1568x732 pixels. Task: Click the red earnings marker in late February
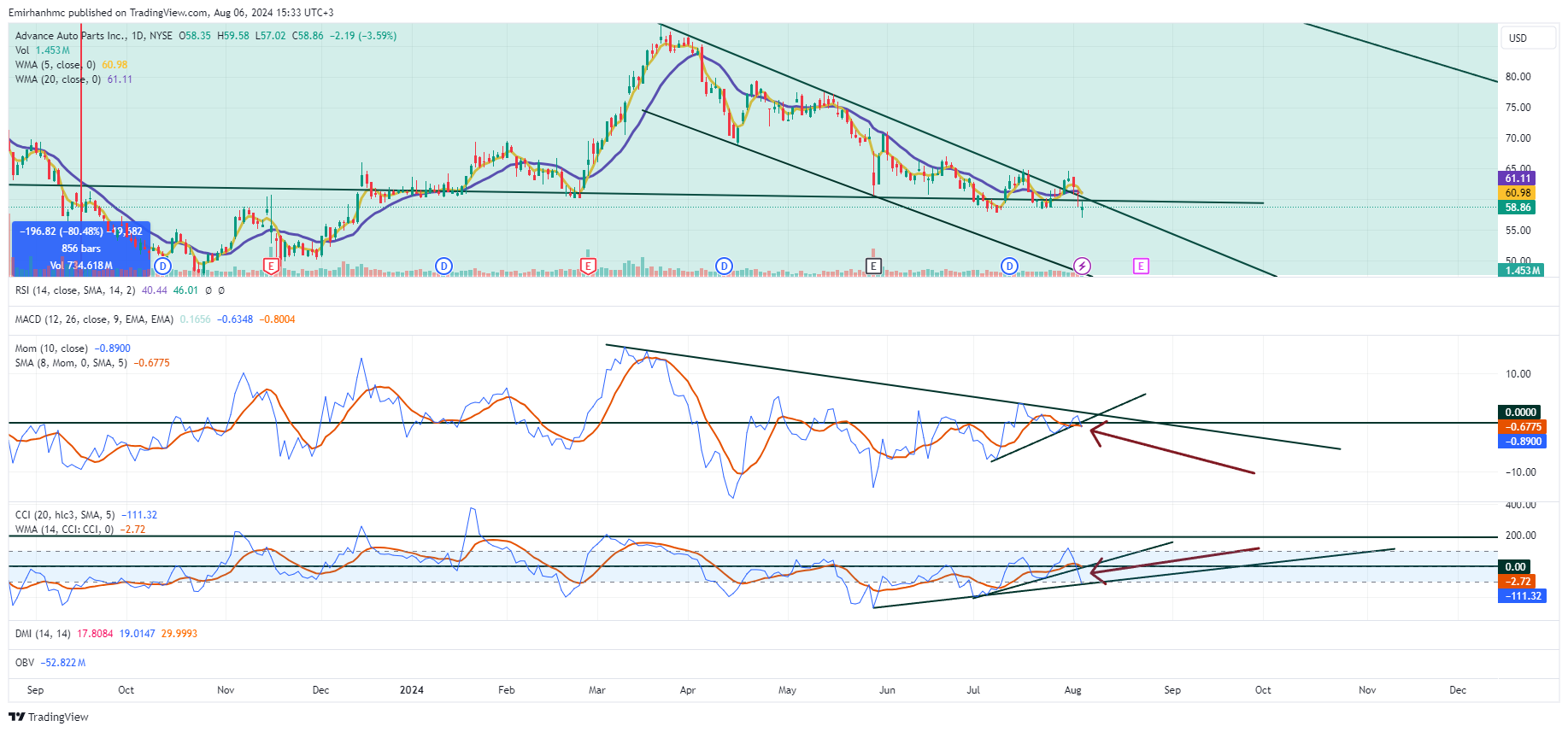[x=588, y=266]
